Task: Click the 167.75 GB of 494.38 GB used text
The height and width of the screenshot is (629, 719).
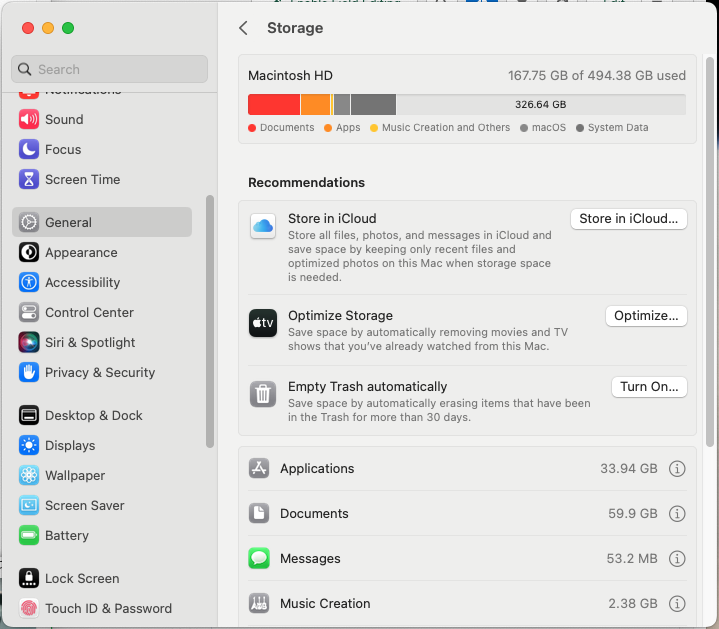Action: (x=597, y=76)
